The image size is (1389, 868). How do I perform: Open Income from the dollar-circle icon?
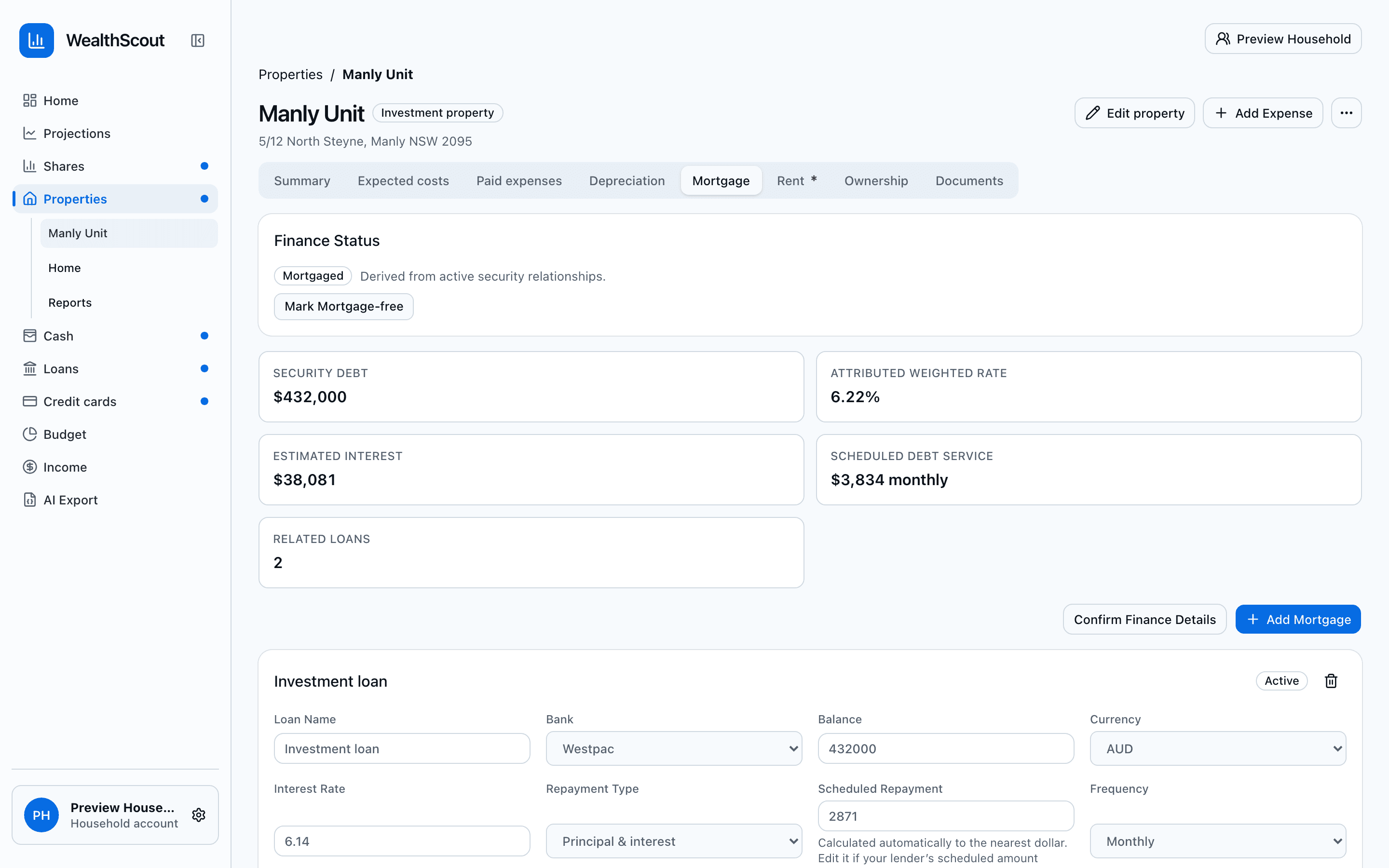coord(30,467)
